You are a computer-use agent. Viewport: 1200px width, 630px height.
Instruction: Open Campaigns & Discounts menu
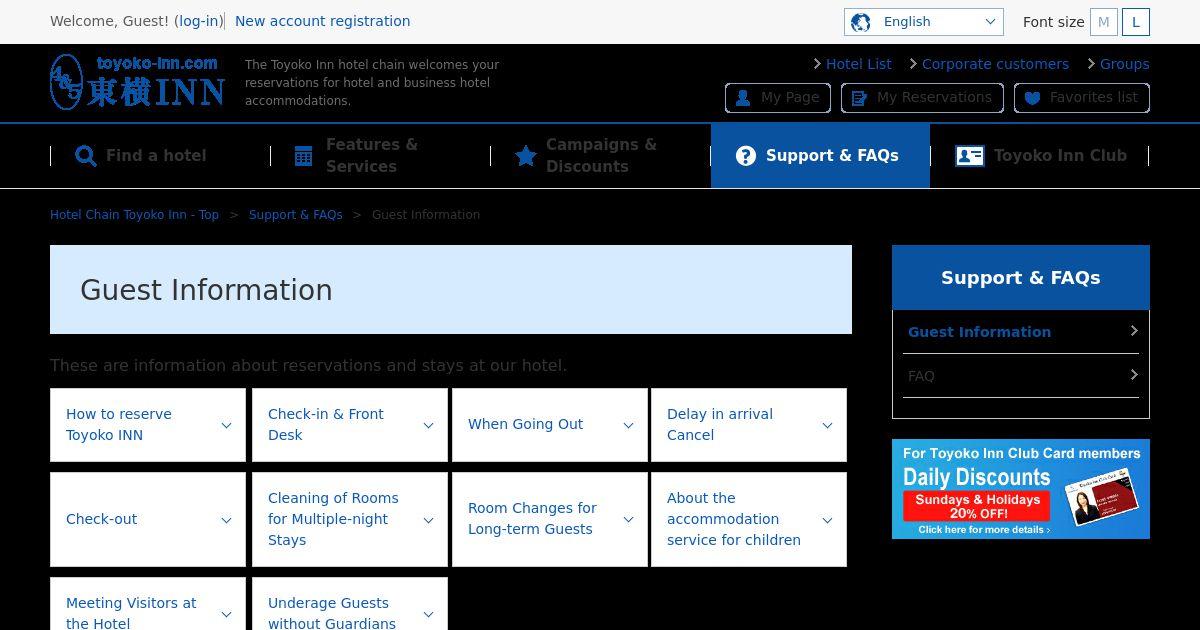pos(600,156)
